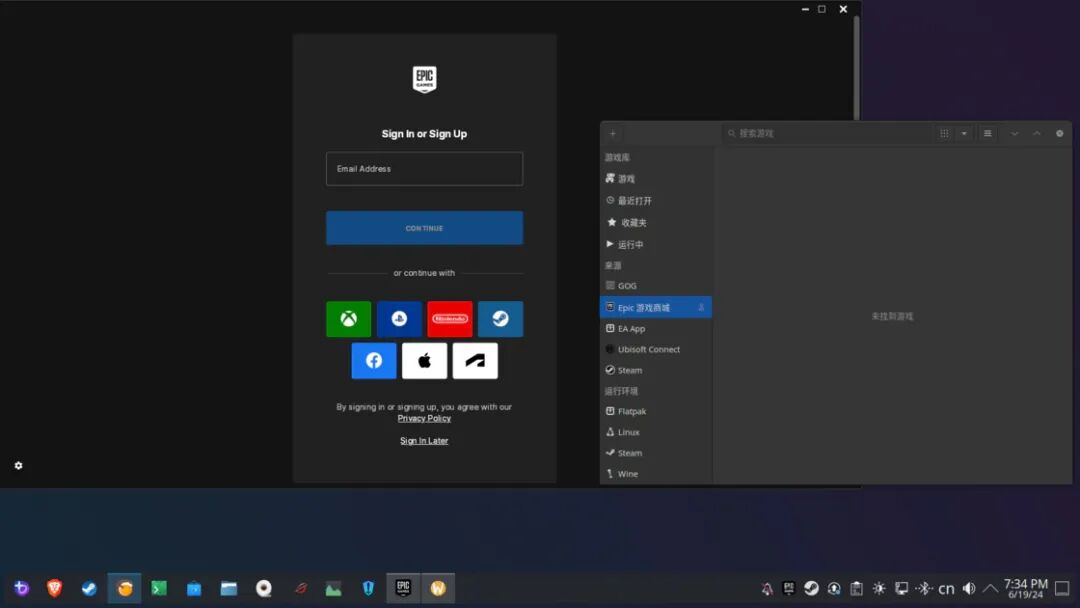The image size is (1080, 608).
Task: Focus the Email Address field
Action: pos(424,169)
